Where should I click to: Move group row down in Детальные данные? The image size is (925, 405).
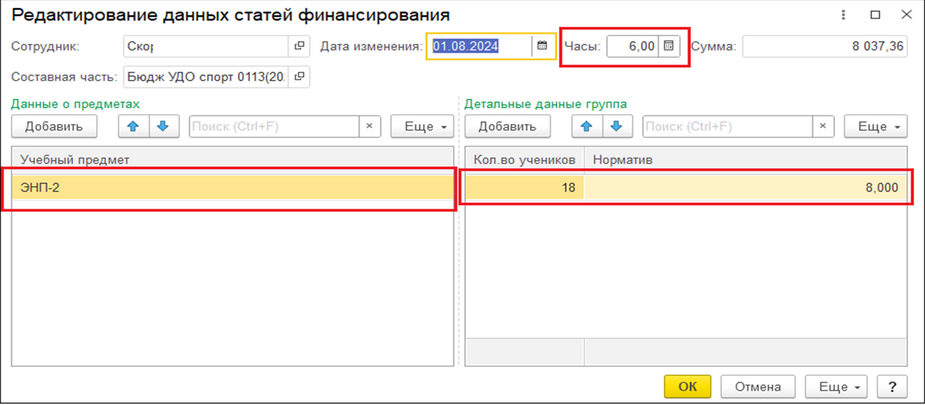pyautogui.click(x=617, y=126)
